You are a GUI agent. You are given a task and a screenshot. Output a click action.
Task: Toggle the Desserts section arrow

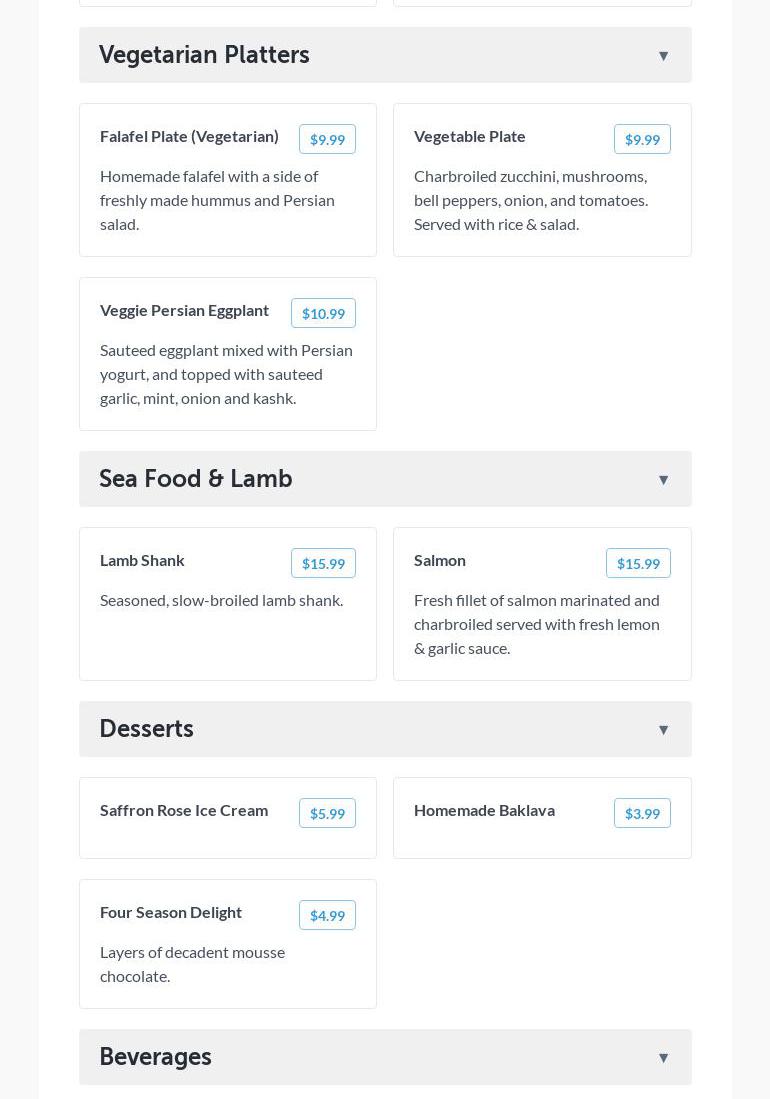point(663,730)
